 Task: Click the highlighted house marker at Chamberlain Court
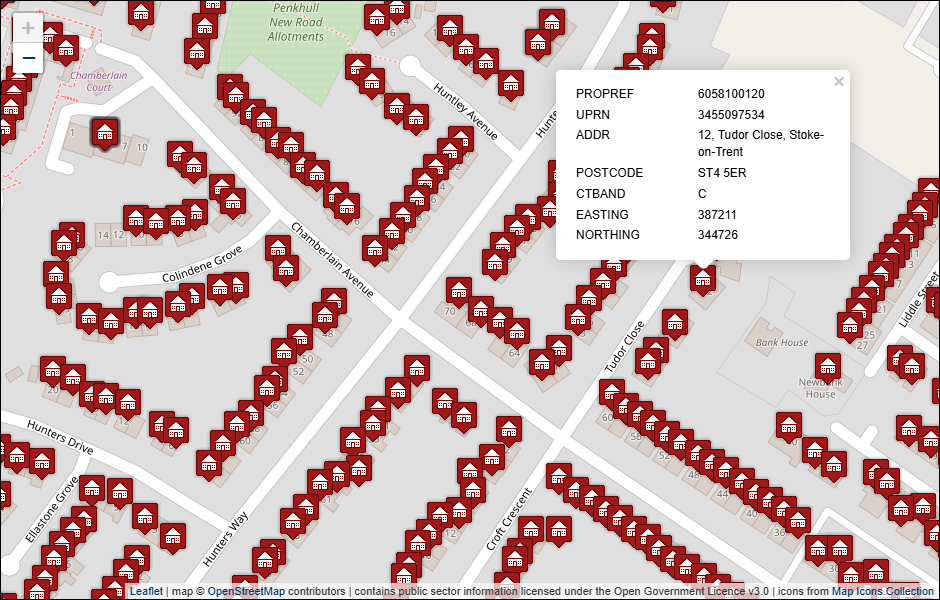pyautogui.click(x=104, y=131)
